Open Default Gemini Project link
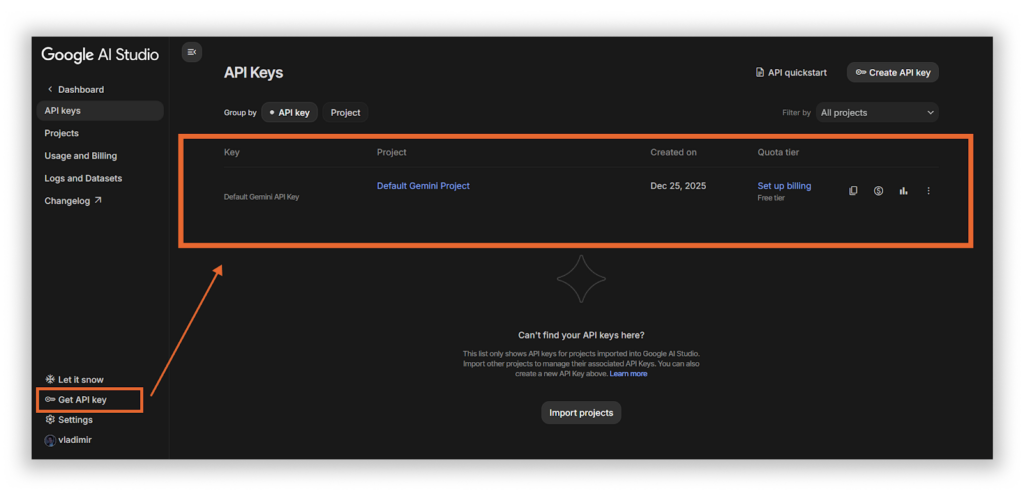 pyautogui.click(x=423, y=186)
